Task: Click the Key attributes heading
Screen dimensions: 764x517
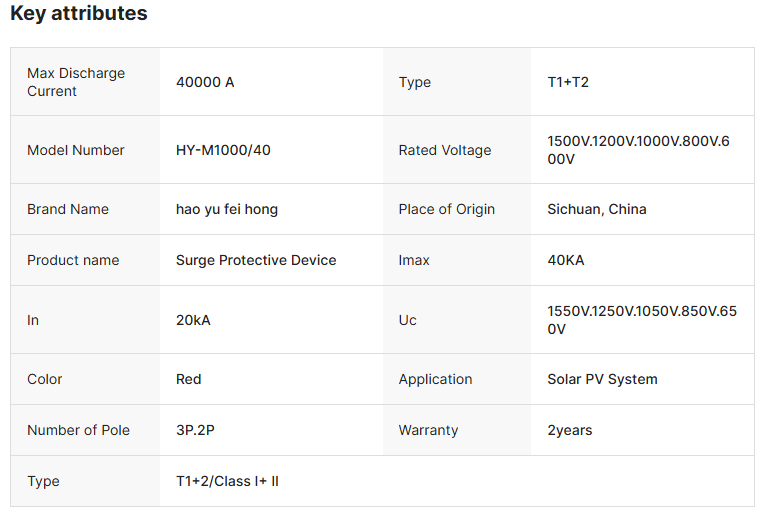Action: 79,14
